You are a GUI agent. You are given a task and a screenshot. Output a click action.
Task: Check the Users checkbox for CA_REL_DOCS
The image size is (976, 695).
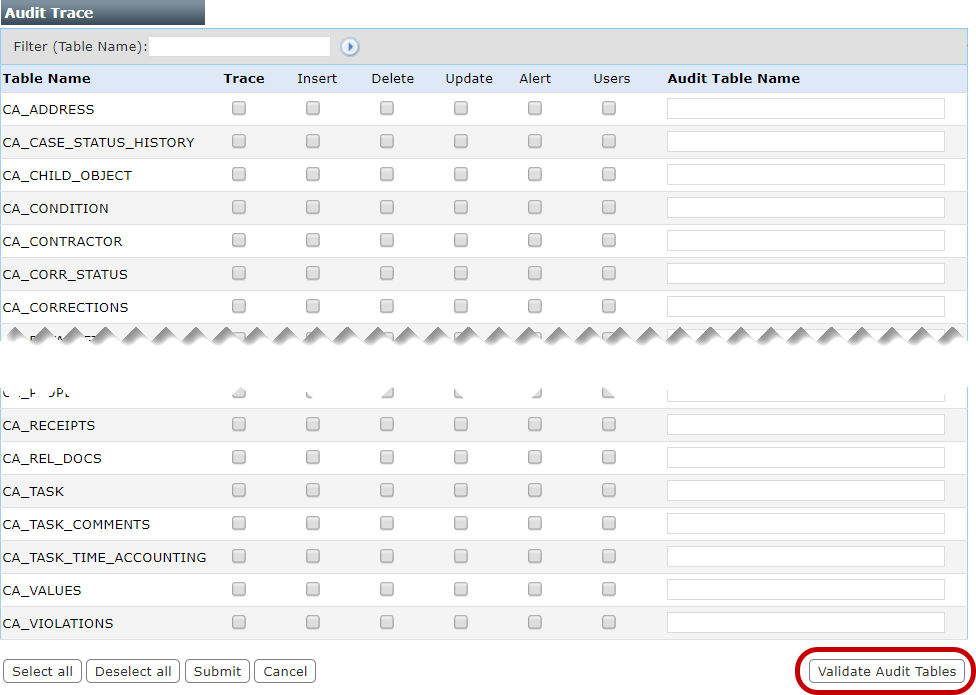tap(608, 457)
